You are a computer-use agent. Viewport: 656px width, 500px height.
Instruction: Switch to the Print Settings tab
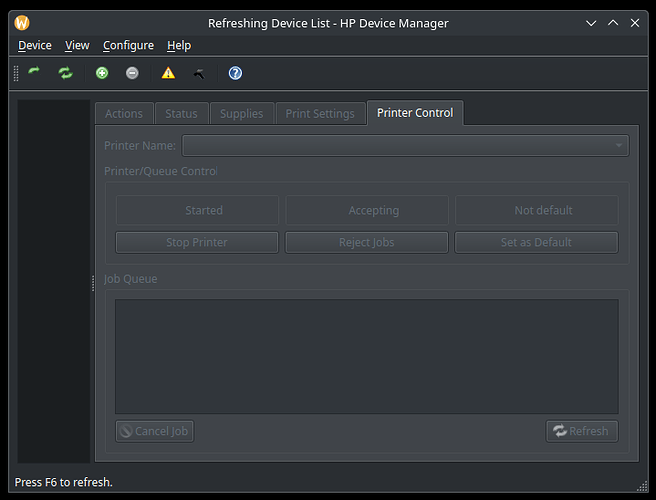pyautogui.click(x=320, y=113)
